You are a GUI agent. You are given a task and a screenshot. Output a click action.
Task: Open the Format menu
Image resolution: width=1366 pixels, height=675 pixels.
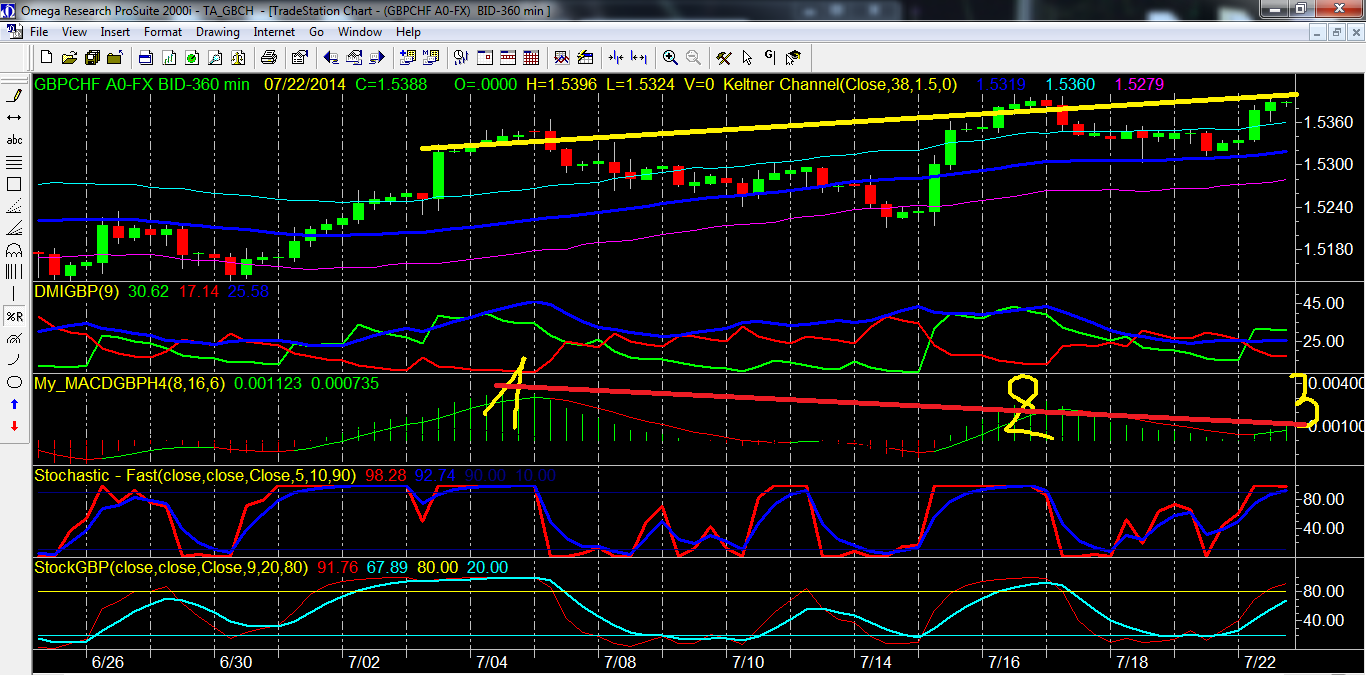coord(163,32)
